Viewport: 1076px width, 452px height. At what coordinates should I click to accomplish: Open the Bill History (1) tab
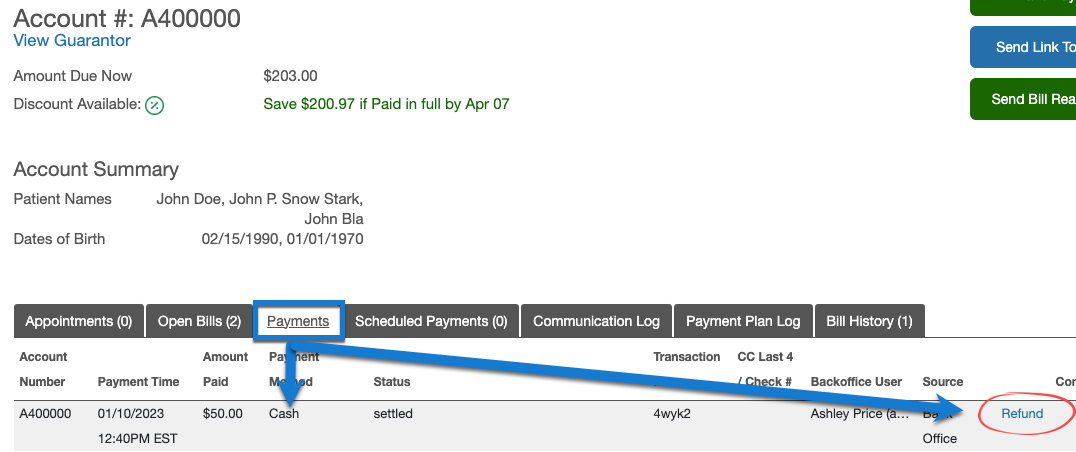point(869,321)
